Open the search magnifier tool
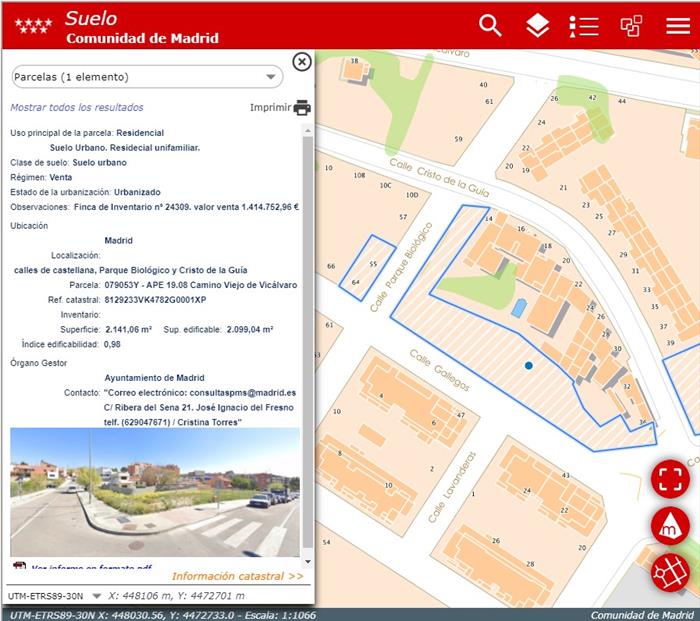The height and width of the screenshot is (621, 700). pyautogui.click(x=490, y=26)
